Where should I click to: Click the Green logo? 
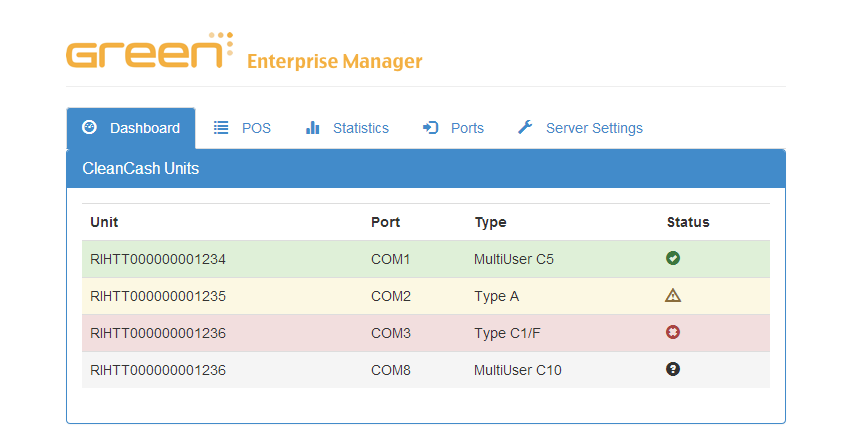tap(150, 51)
